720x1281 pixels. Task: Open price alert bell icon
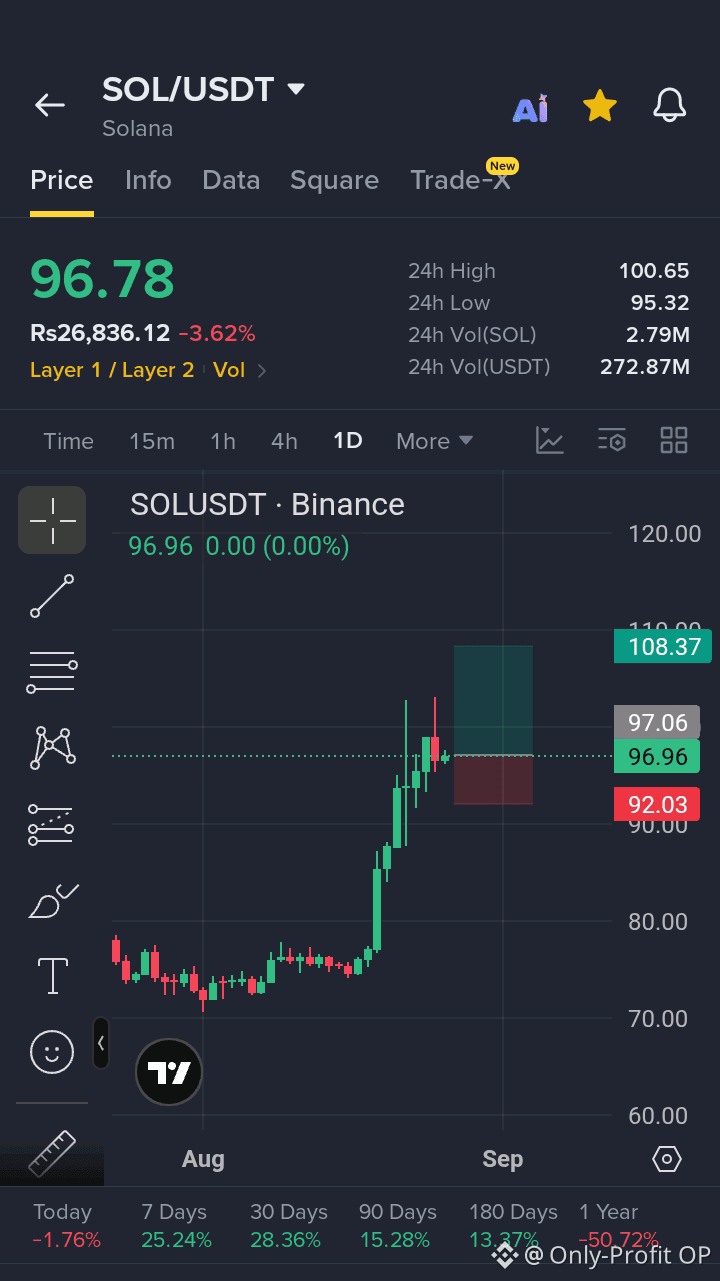click(669, 105)
